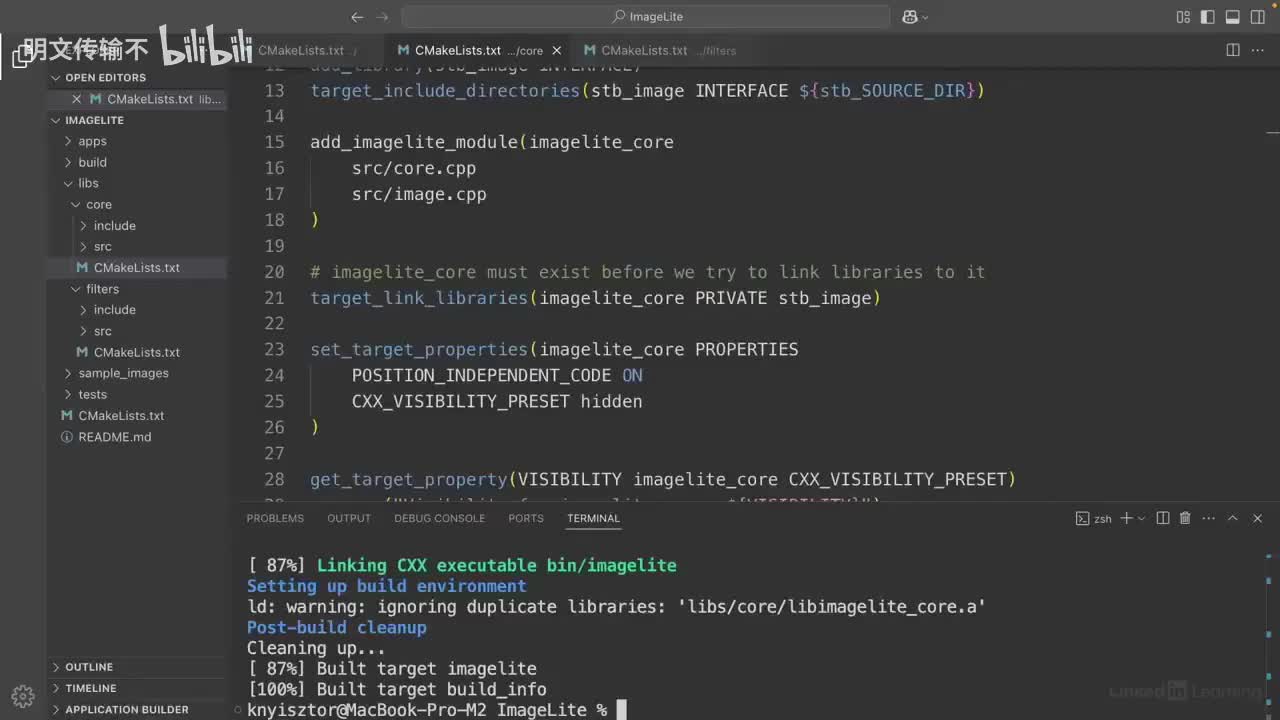This screenshot has width=1280, height=720.
Task: Click line 25 CXX_VISIBILITY_PRESET hidden
Action: [497, 401]
